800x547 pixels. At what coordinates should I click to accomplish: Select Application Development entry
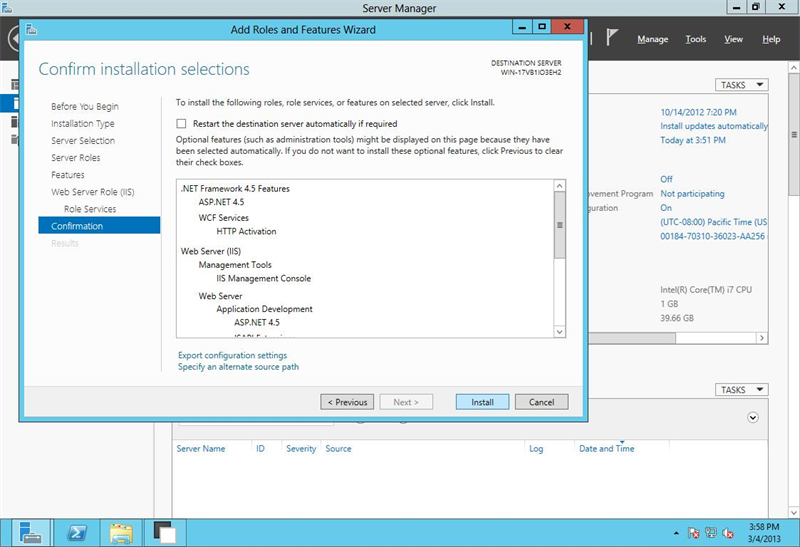tap(264, 309)
